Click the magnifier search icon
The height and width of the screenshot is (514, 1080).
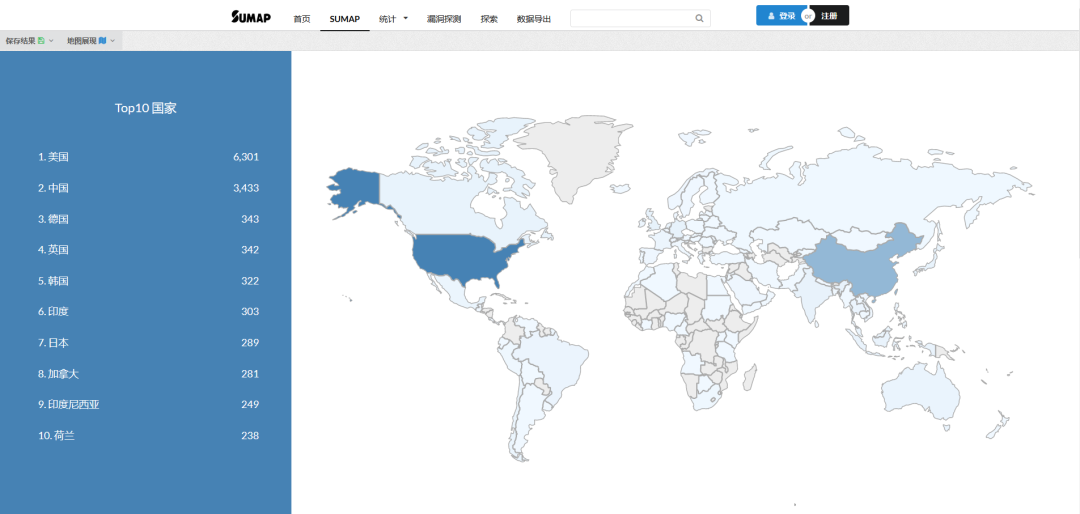pos(699,18)
